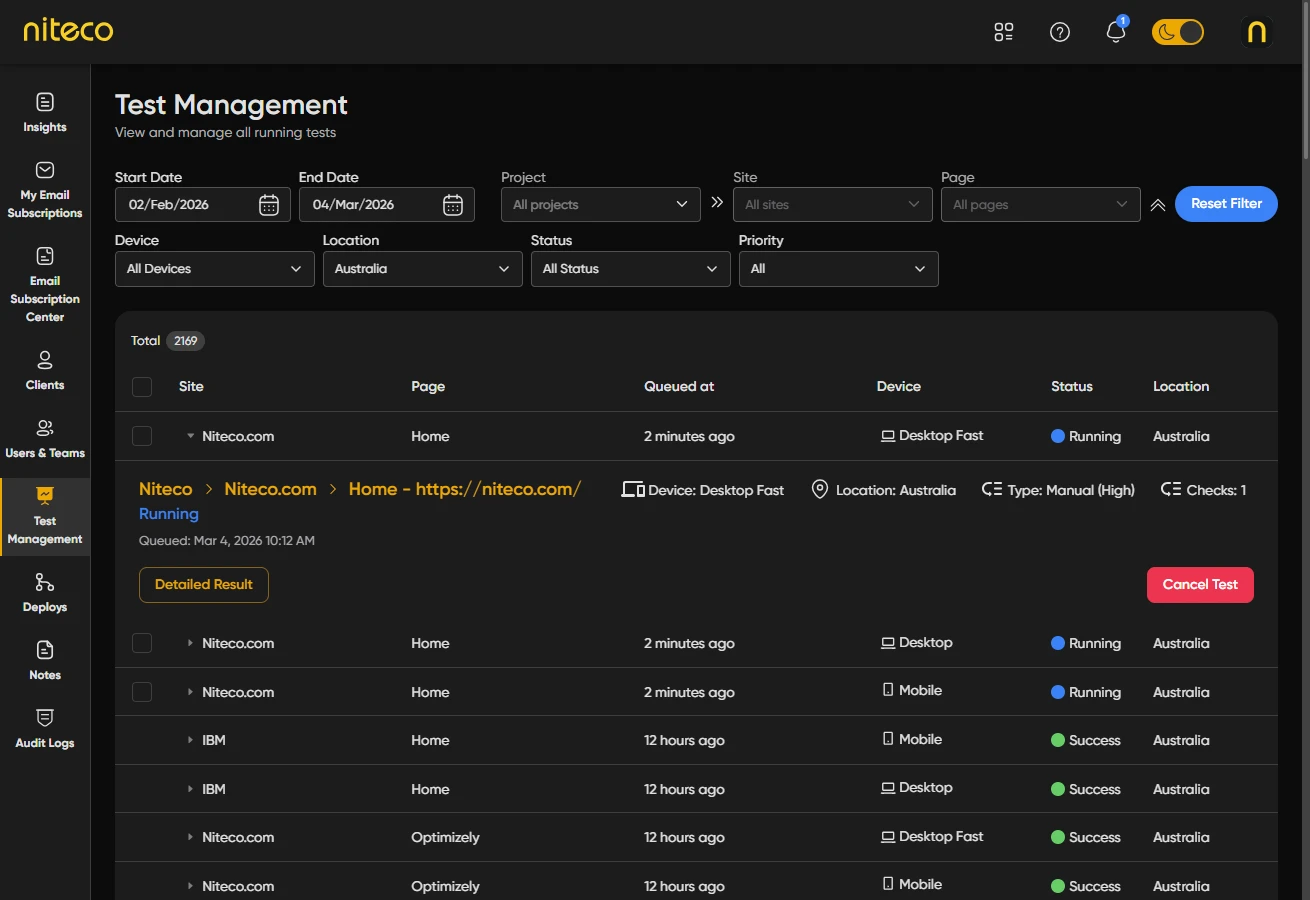Open the All Status dropdown
Image resolution: width=1310 pixels, height=900 pixels.
630,269
